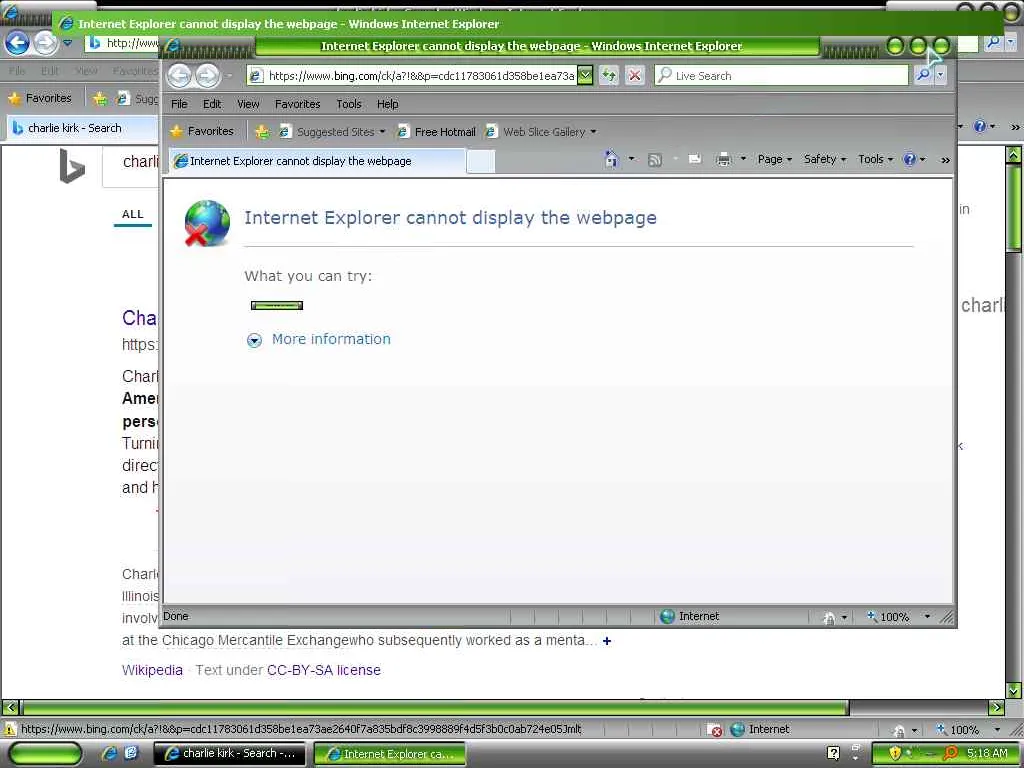Click More information link text

pyautogui.click(x=331, y=339)
